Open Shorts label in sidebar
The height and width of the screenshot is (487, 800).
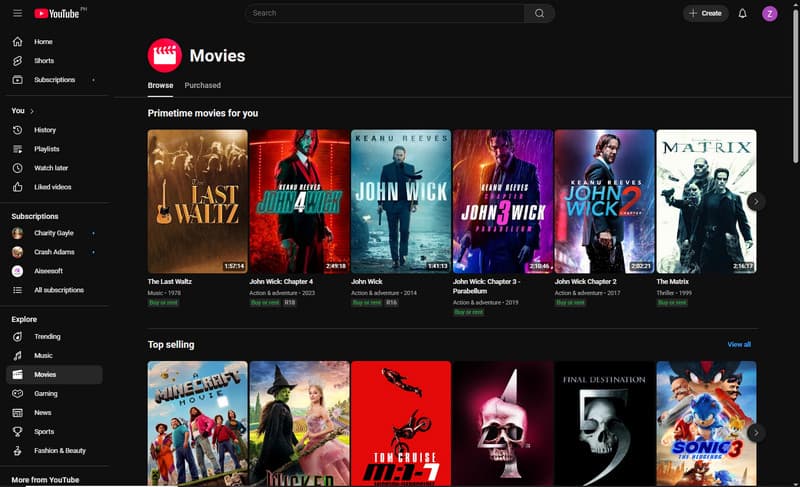44,61
